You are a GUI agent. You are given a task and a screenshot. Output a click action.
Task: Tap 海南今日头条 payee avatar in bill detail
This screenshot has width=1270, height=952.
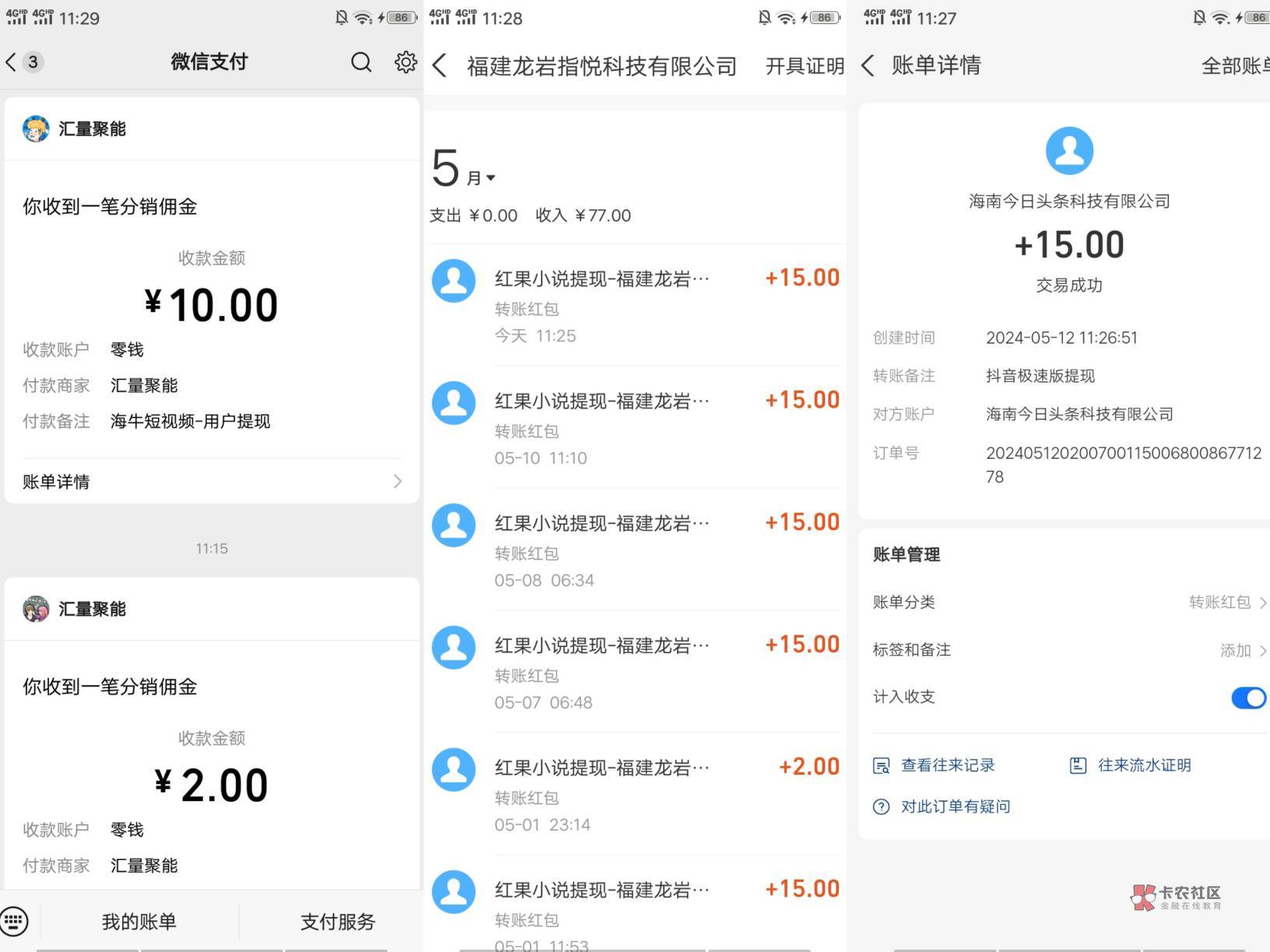1069,151
